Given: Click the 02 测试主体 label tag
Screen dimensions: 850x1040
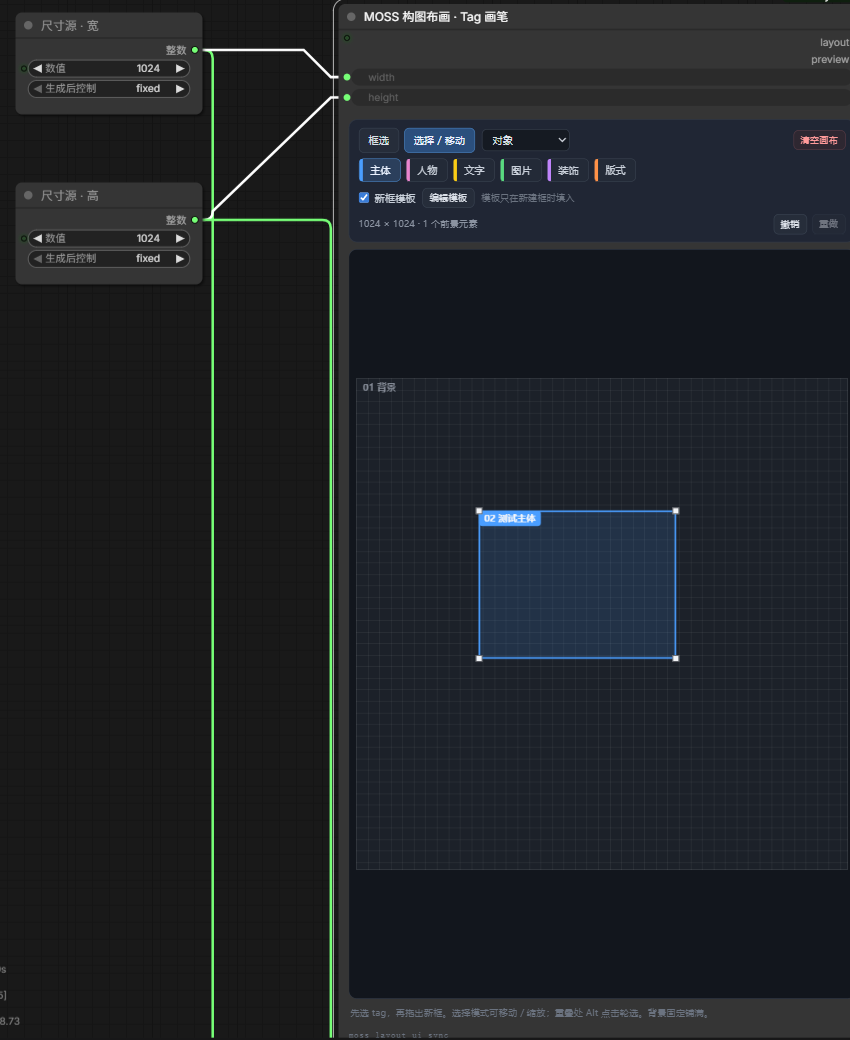Looking at the screenshot, I should [x=509, y=518].
